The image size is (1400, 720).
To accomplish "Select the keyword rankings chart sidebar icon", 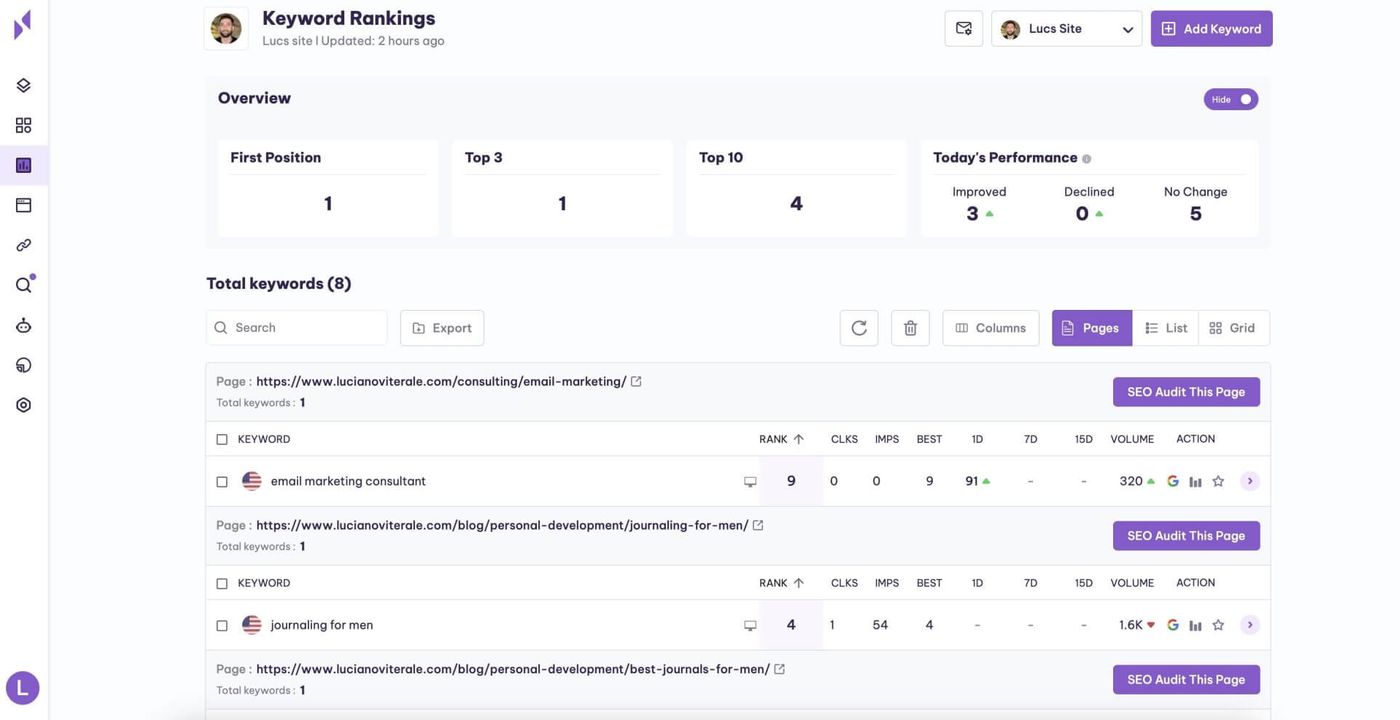I will tap(23, 166).
